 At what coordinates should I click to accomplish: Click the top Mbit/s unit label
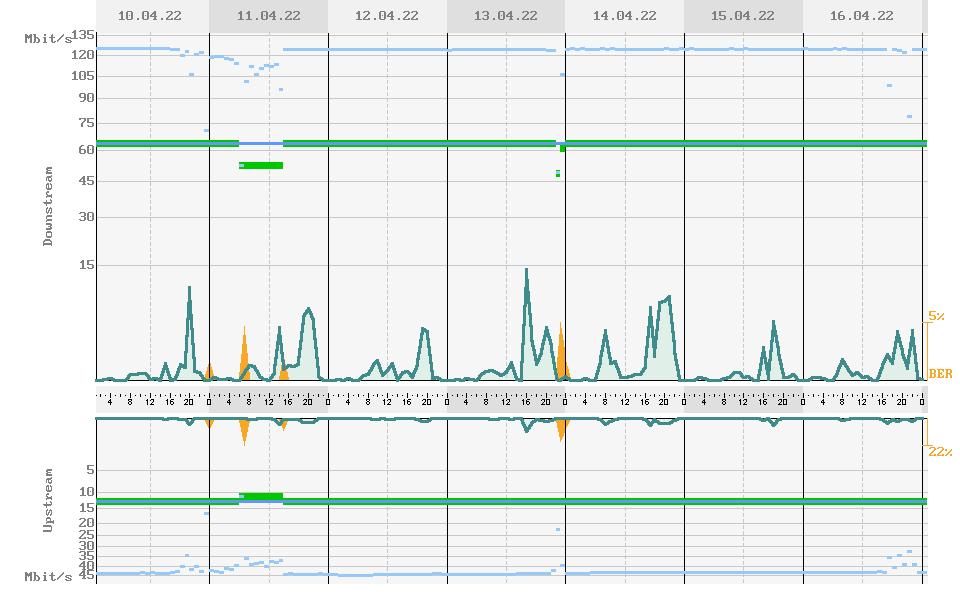pyautogui.click(x=48, y=38)
